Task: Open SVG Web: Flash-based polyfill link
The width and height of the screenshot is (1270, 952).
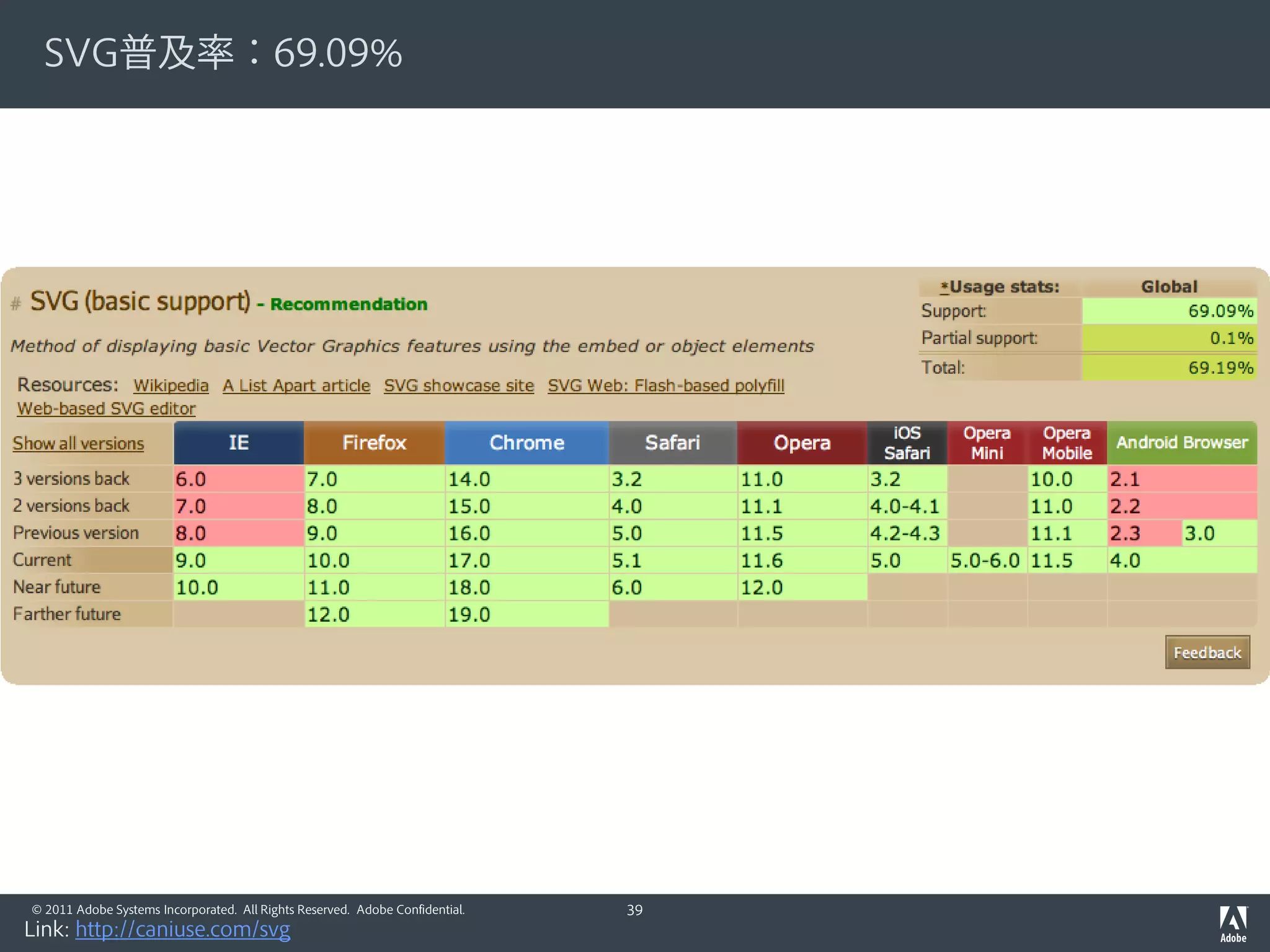Action: [666, 386]
